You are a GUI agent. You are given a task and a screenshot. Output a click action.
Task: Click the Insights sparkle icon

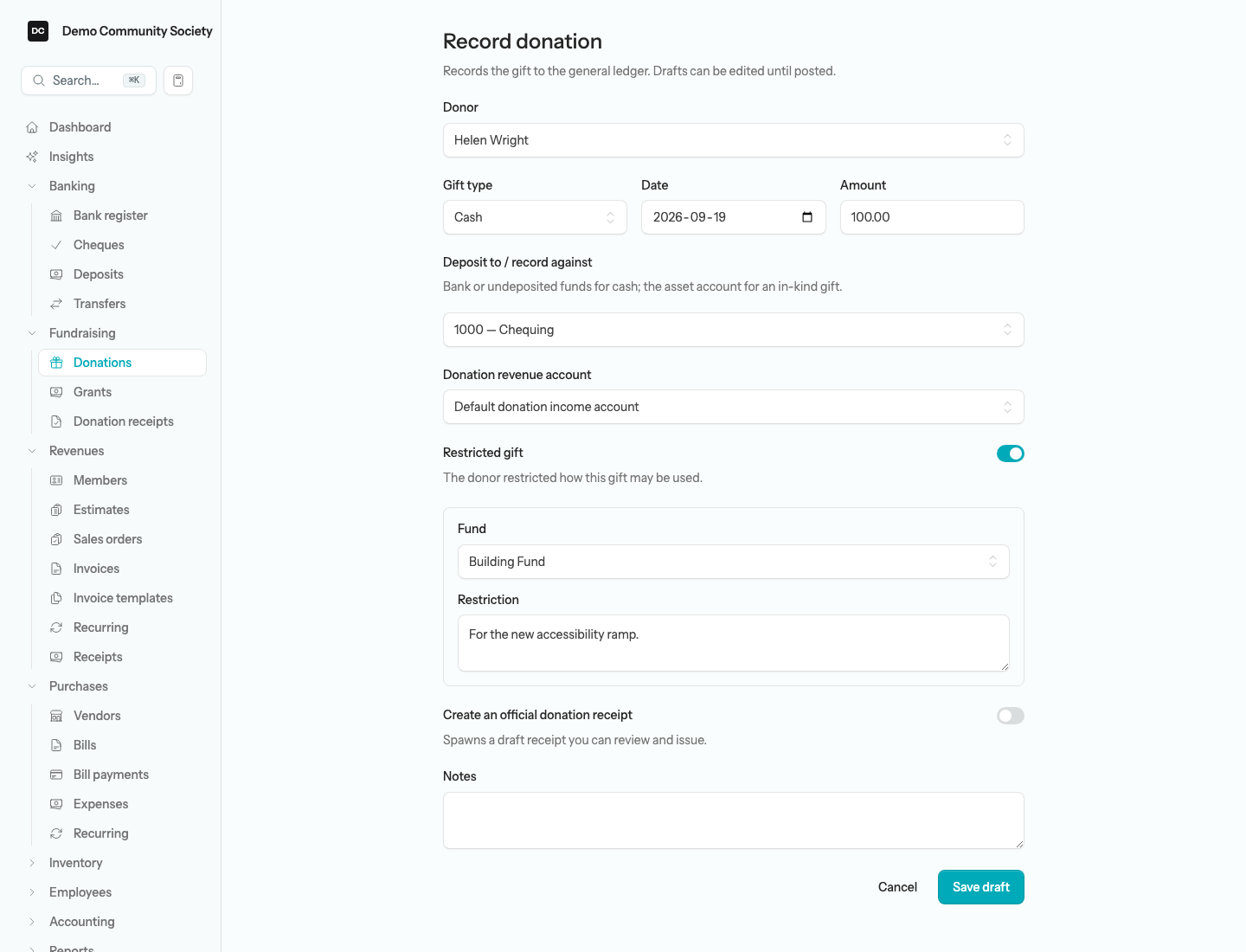[x=32, y=157]
